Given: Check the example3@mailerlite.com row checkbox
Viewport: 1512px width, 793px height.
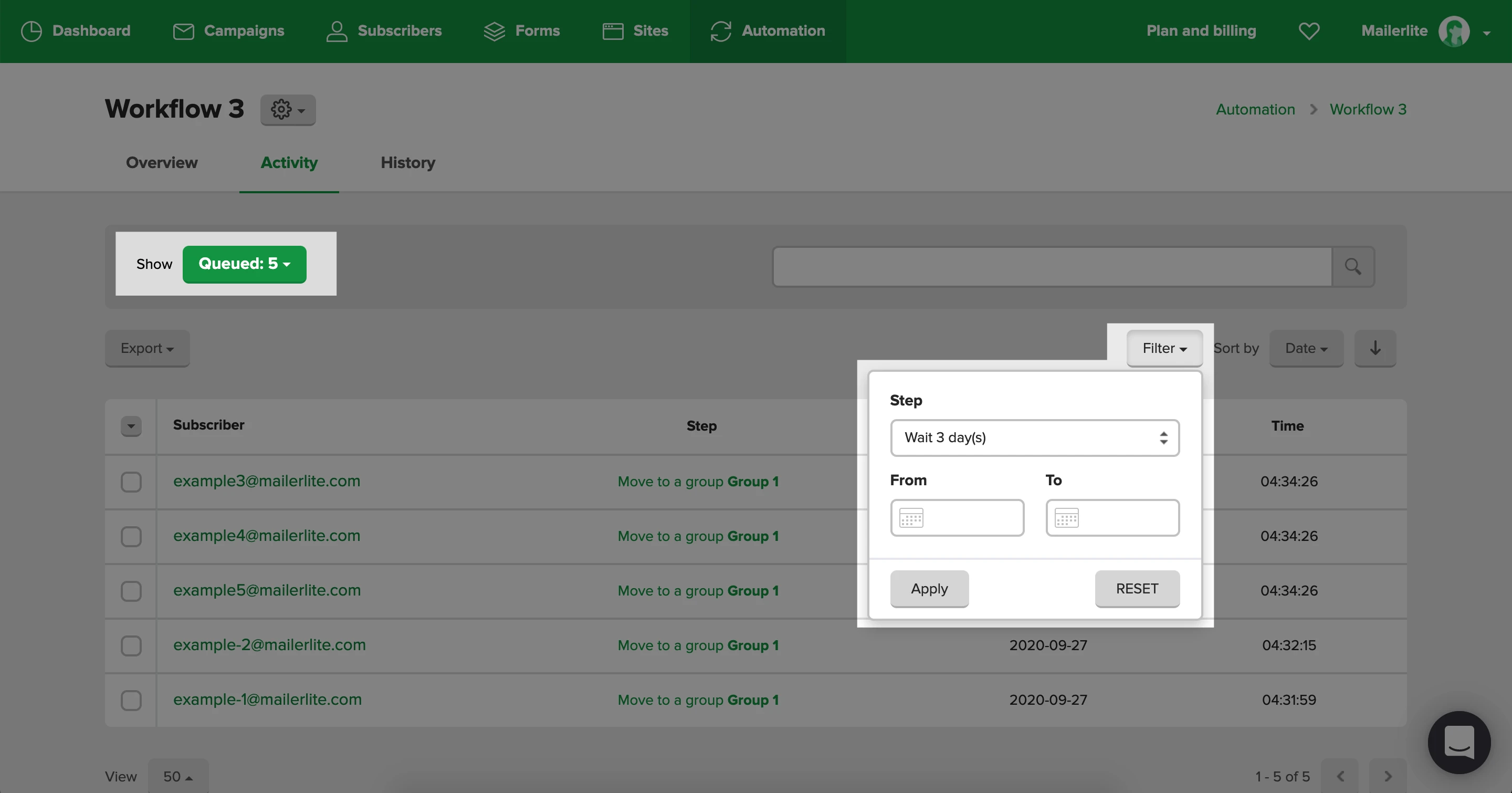Looking at the screenshot, I should pos(131,482).
